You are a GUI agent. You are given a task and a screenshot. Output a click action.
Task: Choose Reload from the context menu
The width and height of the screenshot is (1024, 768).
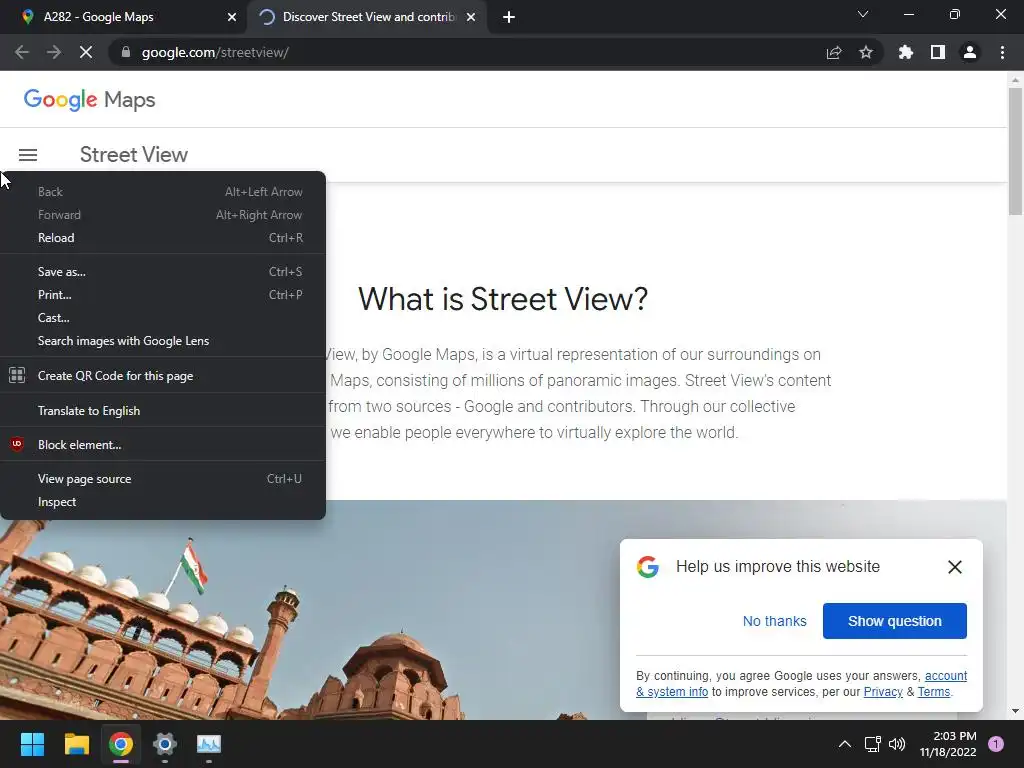click(163, 238)
